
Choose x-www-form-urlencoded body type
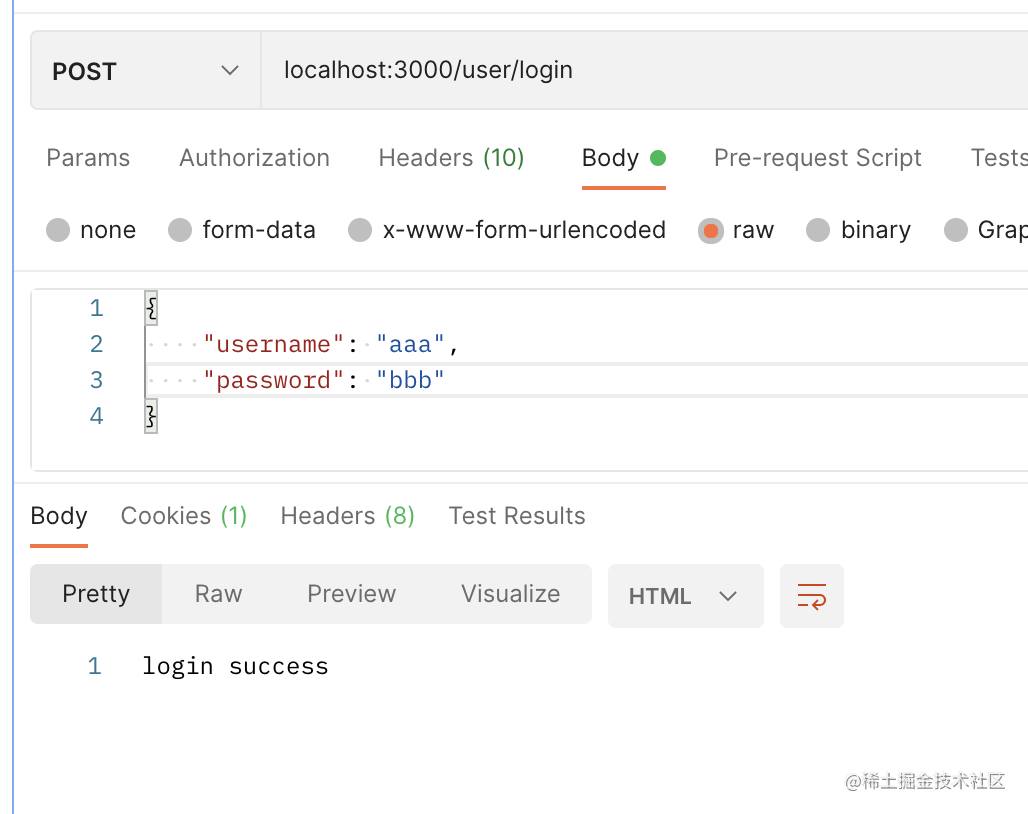tap(360, 230)
